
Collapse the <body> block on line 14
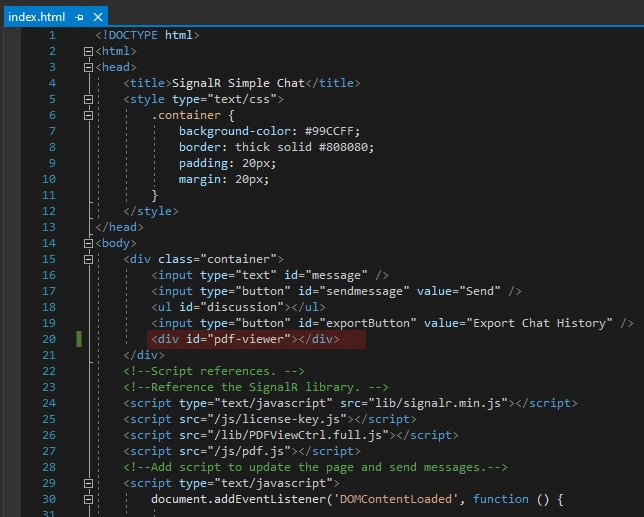coord(88,244)
